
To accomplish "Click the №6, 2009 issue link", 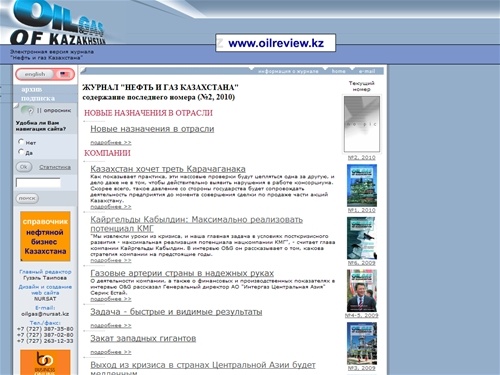I will (362, 263).
